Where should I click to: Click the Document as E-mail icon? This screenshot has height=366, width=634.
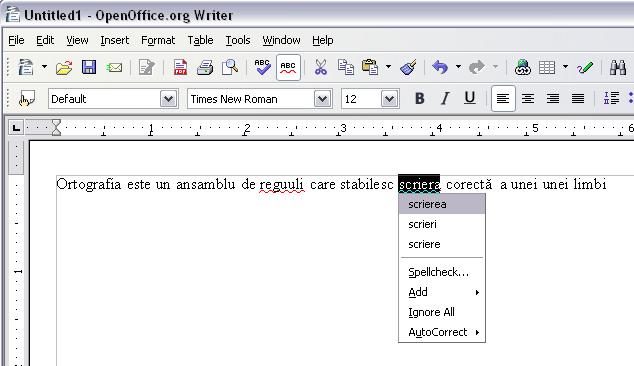[x=114, y=67]
